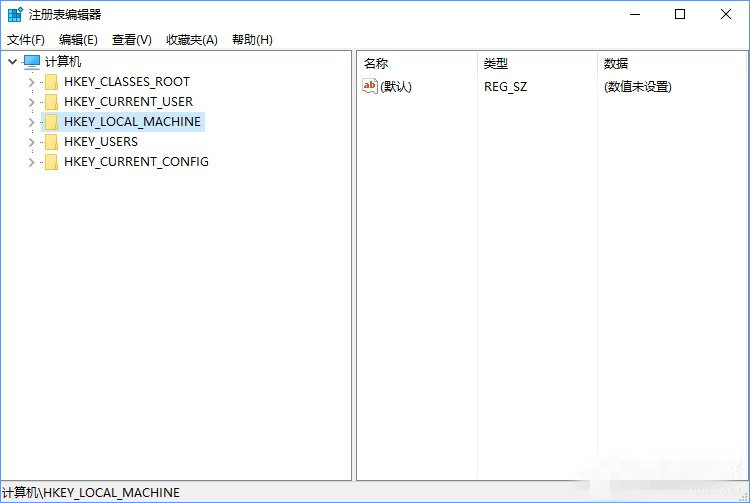The height and width of the screenshot is (503, 750).
Task: Click the HKEY_USERS folder icon
Action: point(51,142)
